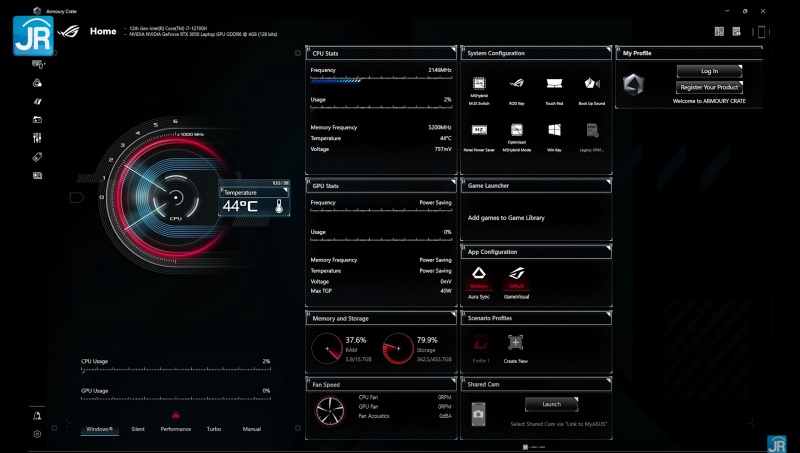Screen dimensions: 800x453
Task: Click the 797mV voltage value
Action: [x=443, y=149]
